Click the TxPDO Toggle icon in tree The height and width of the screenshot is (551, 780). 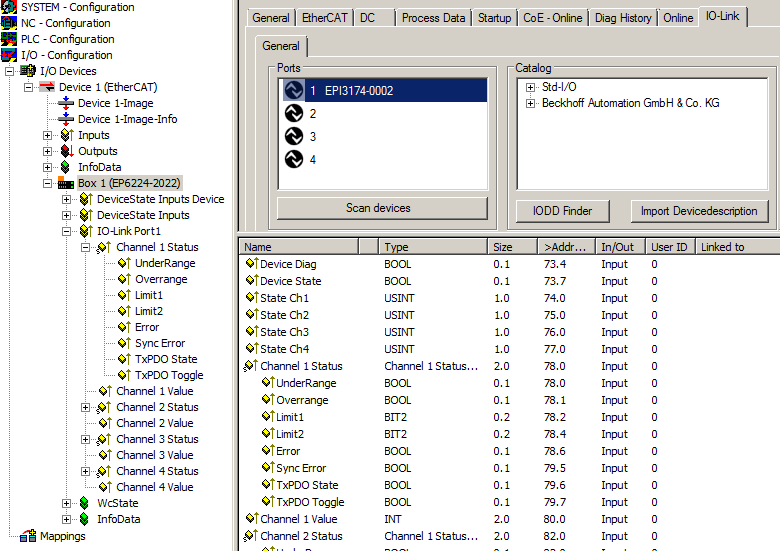[124, 374]
